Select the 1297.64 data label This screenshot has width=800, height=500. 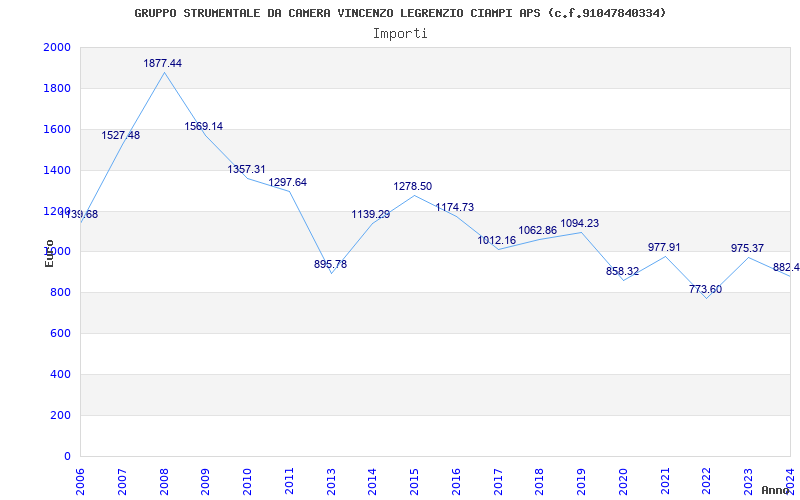point(288,182)
